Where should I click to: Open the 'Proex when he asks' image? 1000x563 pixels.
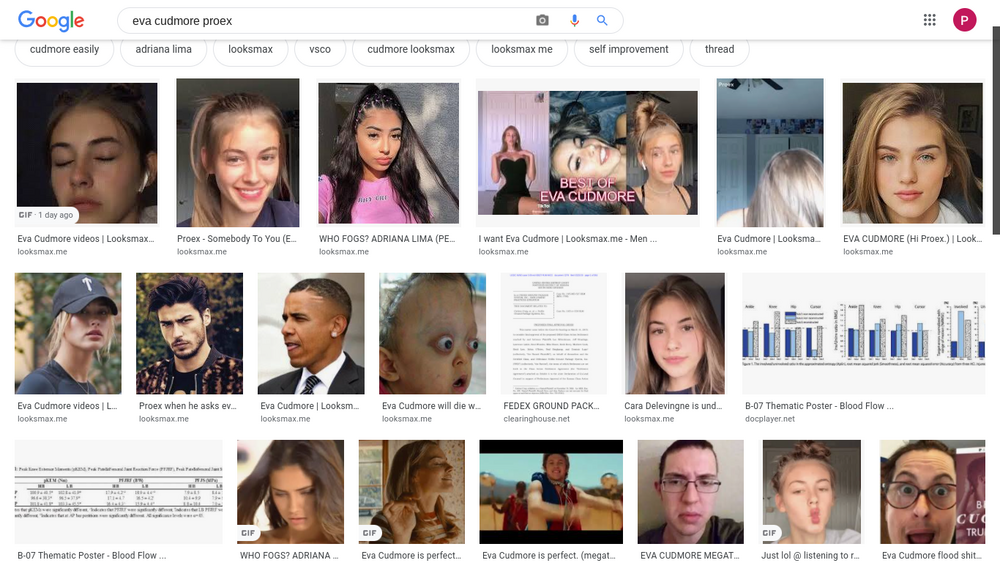tap(189, 333)
